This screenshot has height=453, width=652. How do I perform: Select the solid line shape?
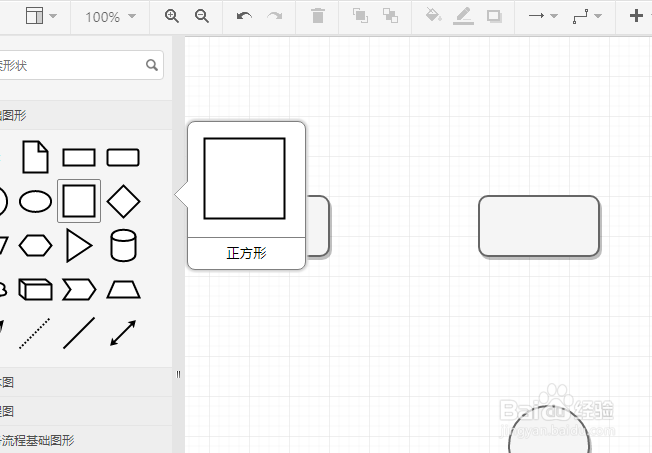(79, 333)
